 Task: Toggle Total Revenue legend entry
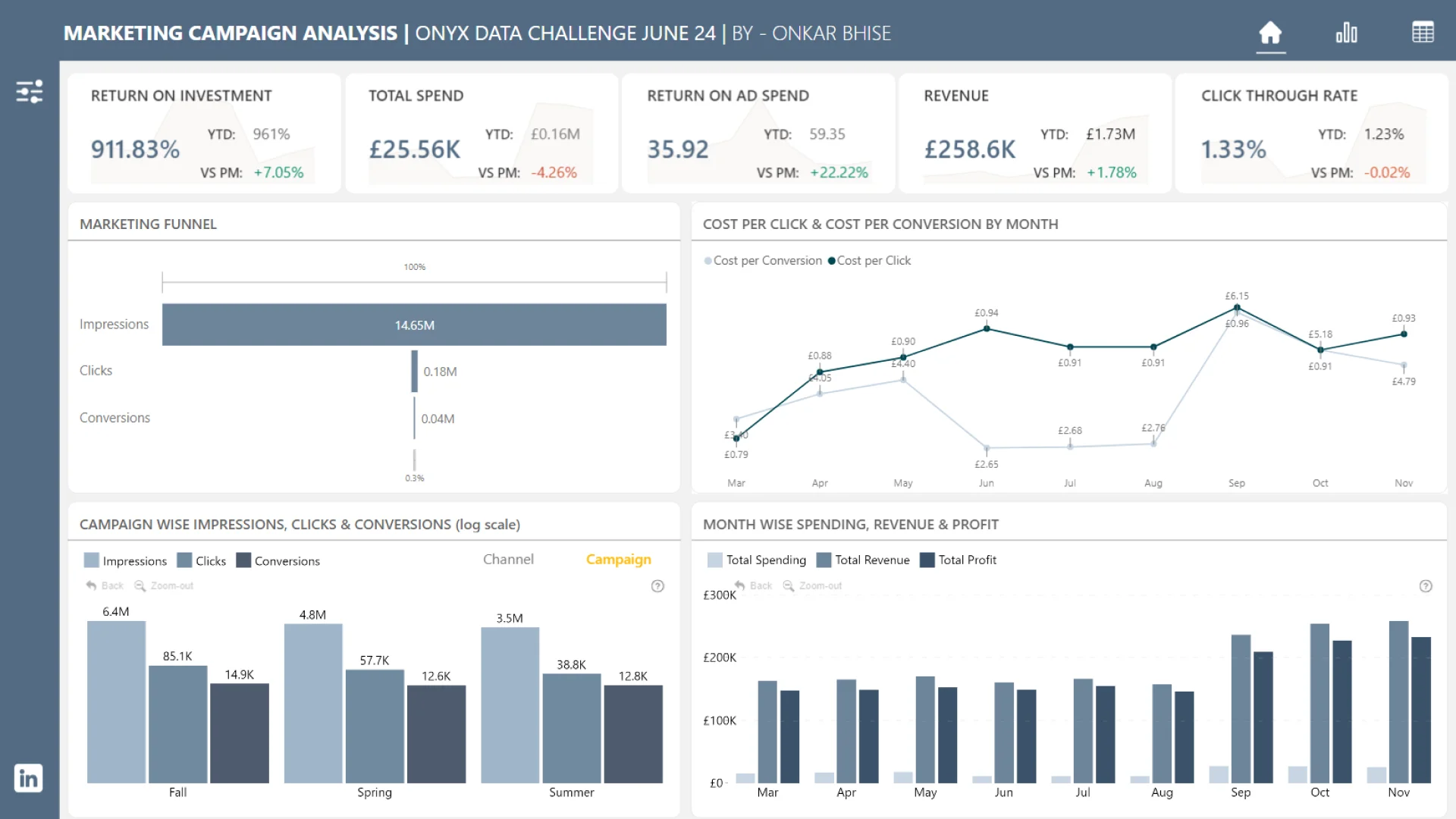click(x=863, y=560)
